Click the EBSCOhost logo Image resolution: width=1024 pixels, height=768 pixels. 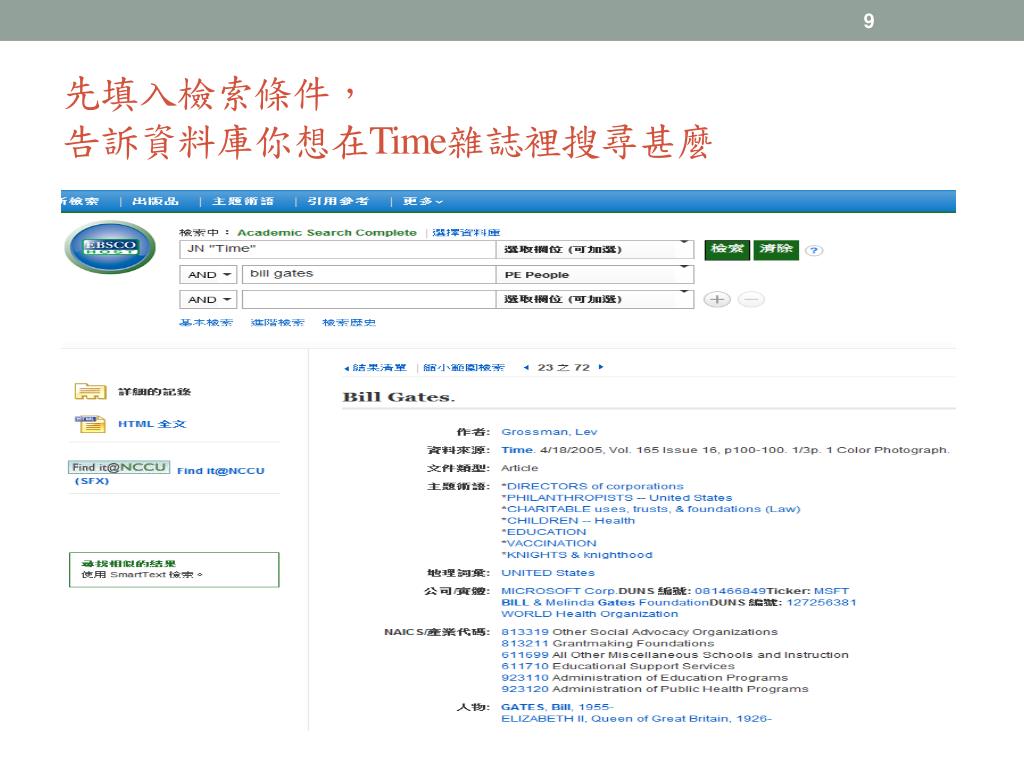110,247
